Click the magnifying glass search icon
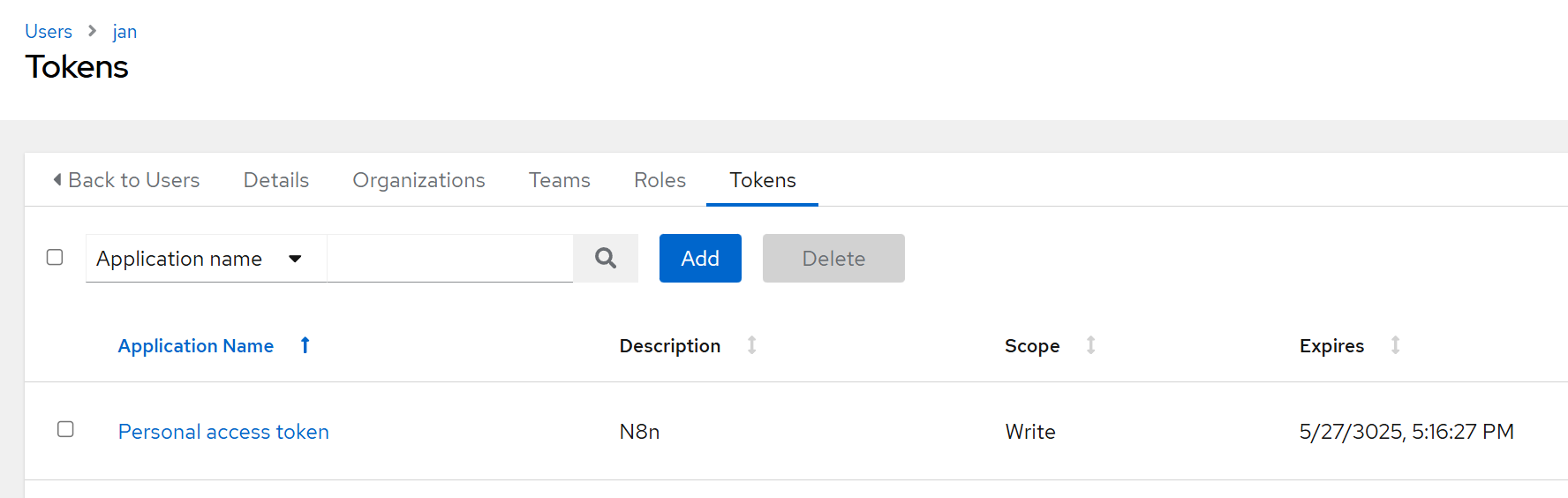The width and height of the screenshot is (1568, 498). [605, 258]
